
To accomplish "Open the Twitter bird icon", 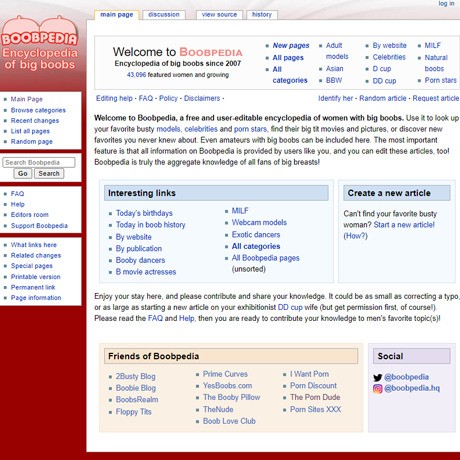I will [x=377, y=378].
